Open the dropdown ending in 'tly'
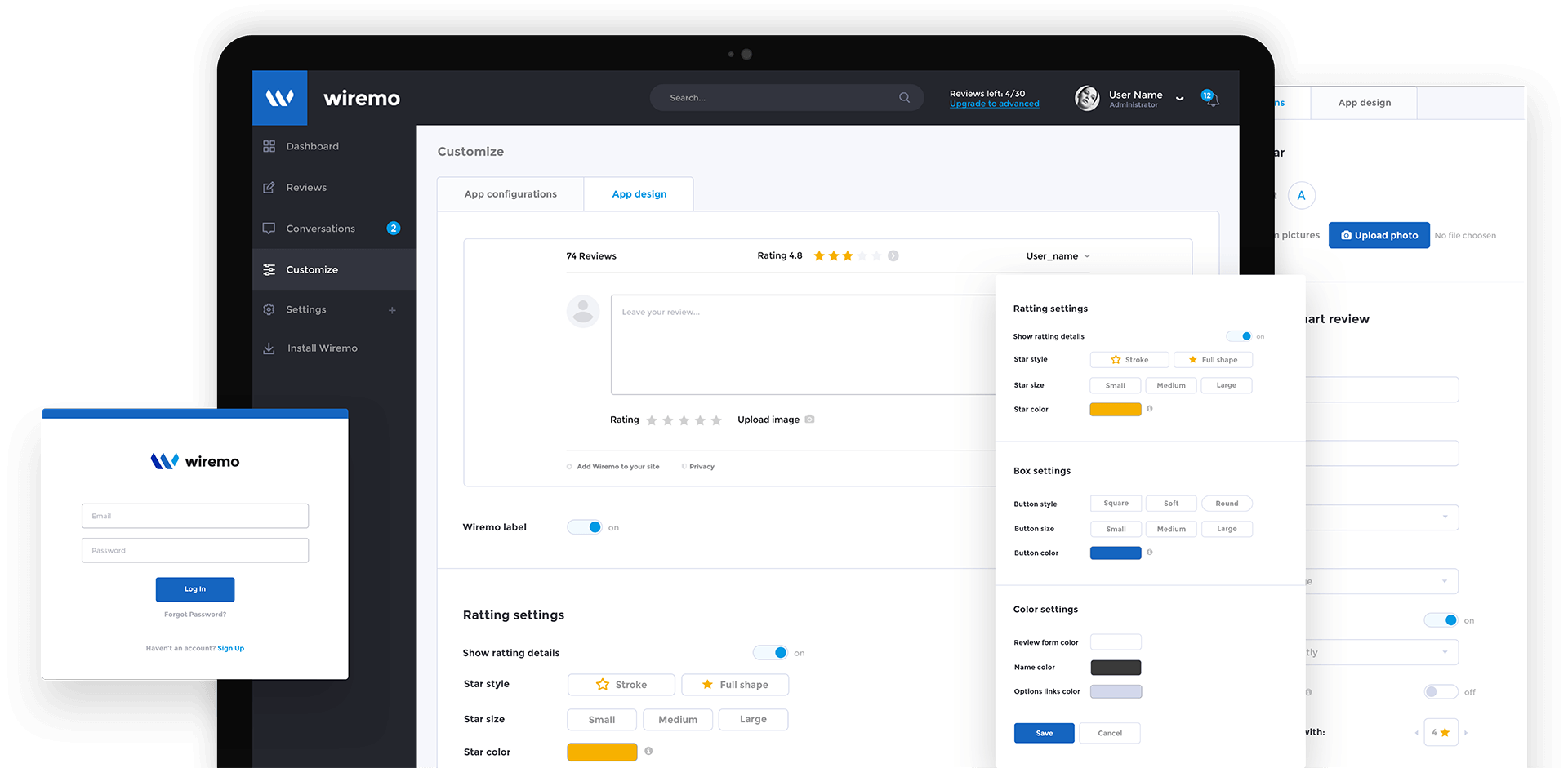Image resolution: width=1568 pixels, height=768 pixels. click(1382, 652)
